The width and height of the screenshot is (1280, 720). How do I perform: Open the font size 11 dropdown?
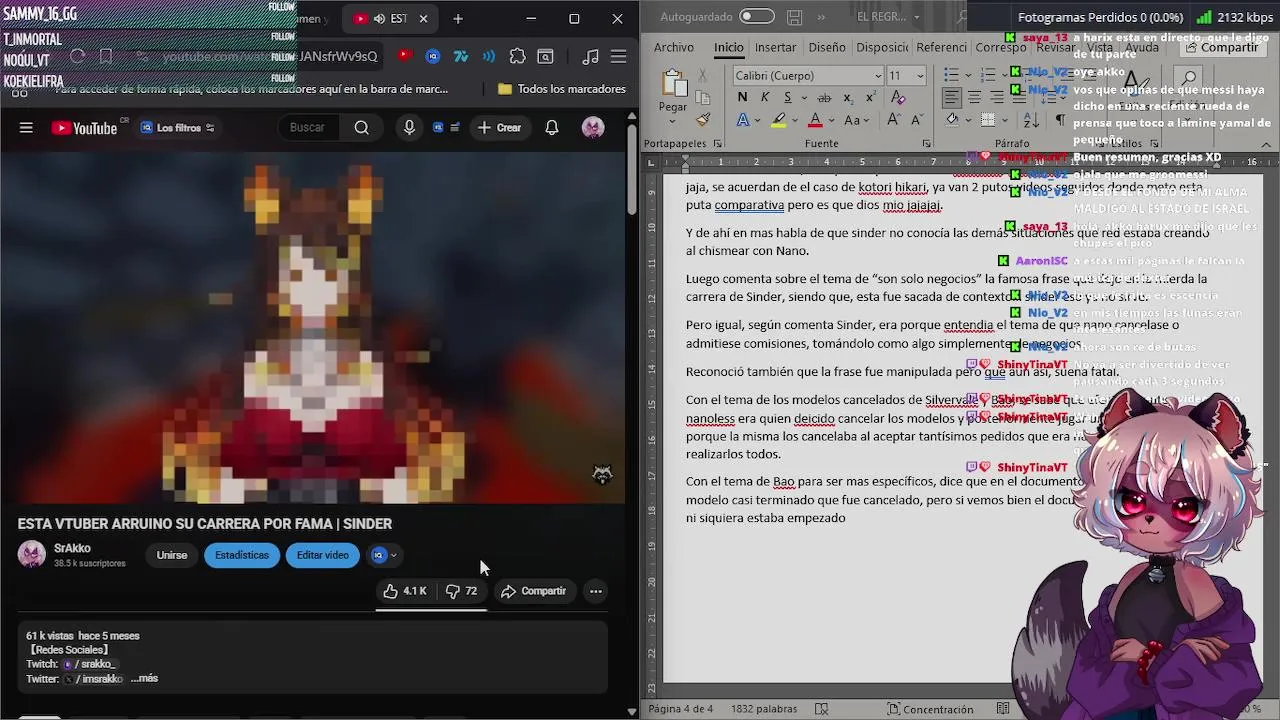[x=920, y=76]
